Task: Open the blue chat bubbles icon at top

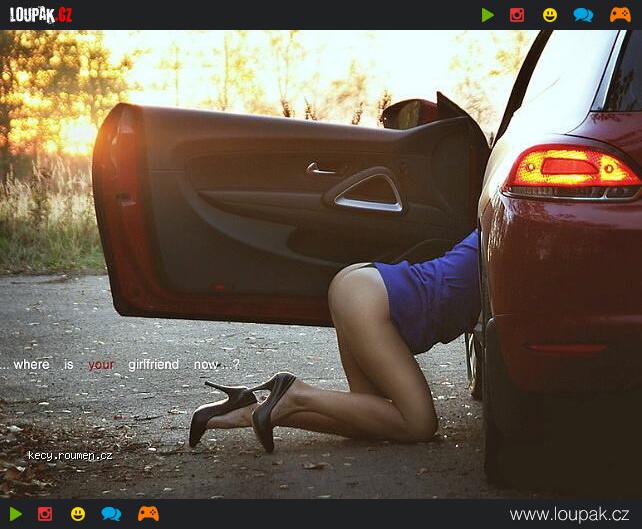Action: (x=583, y=15)
